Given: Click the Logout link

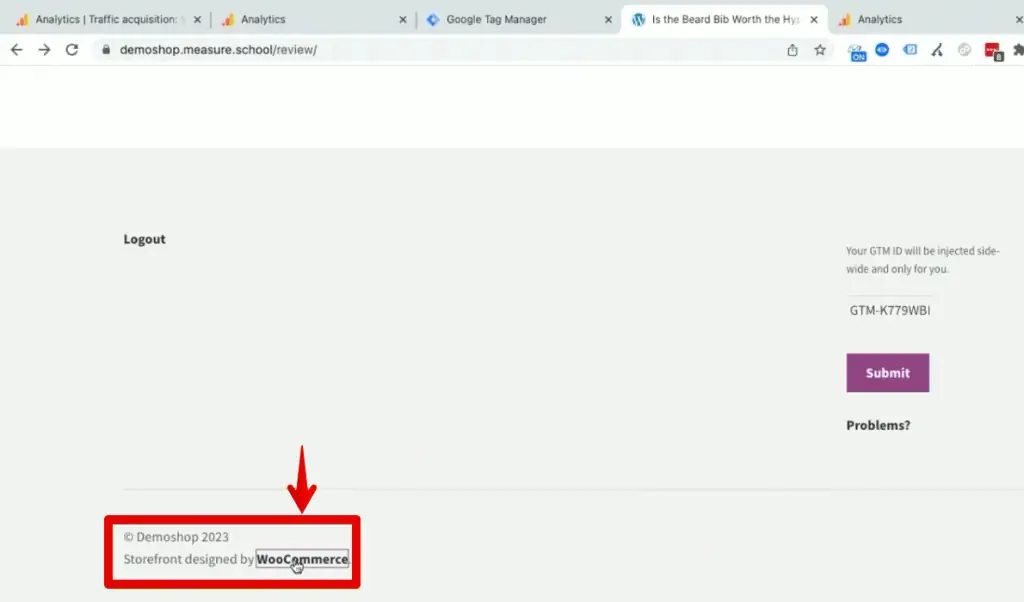Looking at the screenshot, I should point(144,239).
